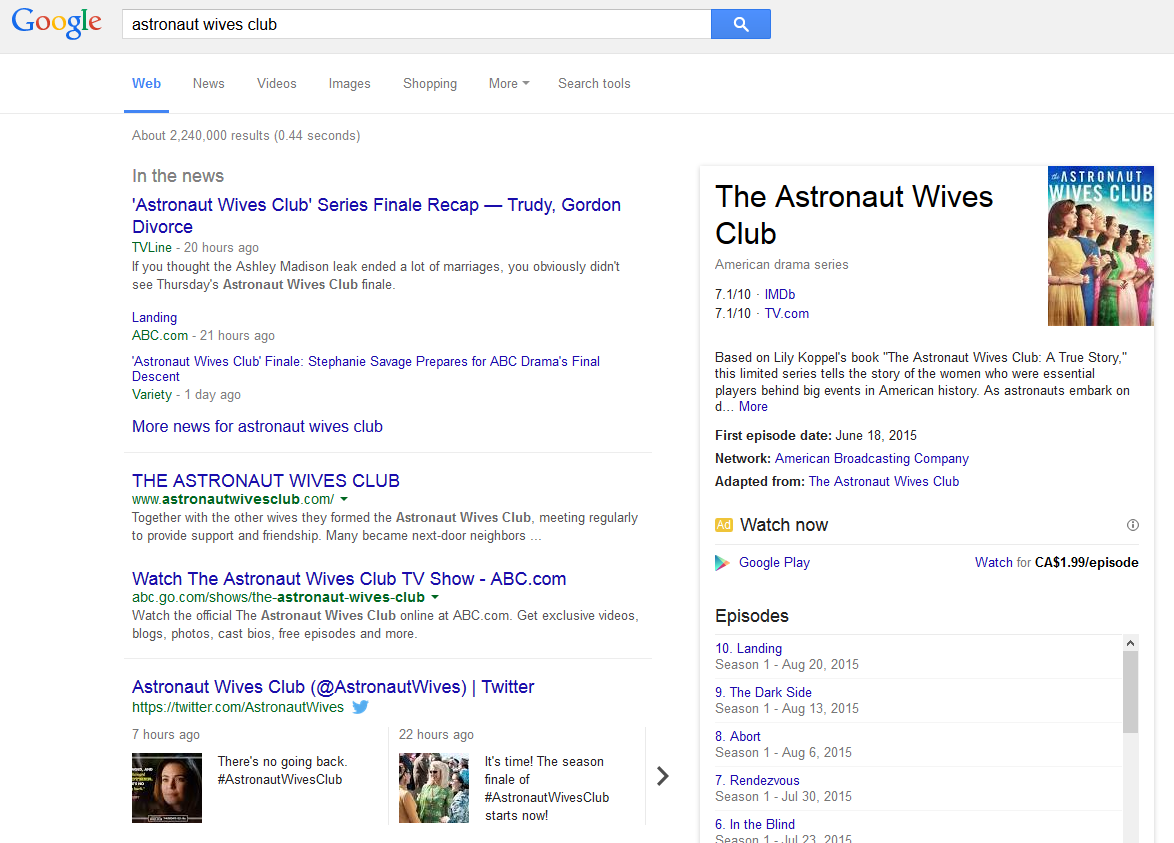This screenshot has height=843, width=1174.
Task: Open Search tools options
Action: [594, 84]
